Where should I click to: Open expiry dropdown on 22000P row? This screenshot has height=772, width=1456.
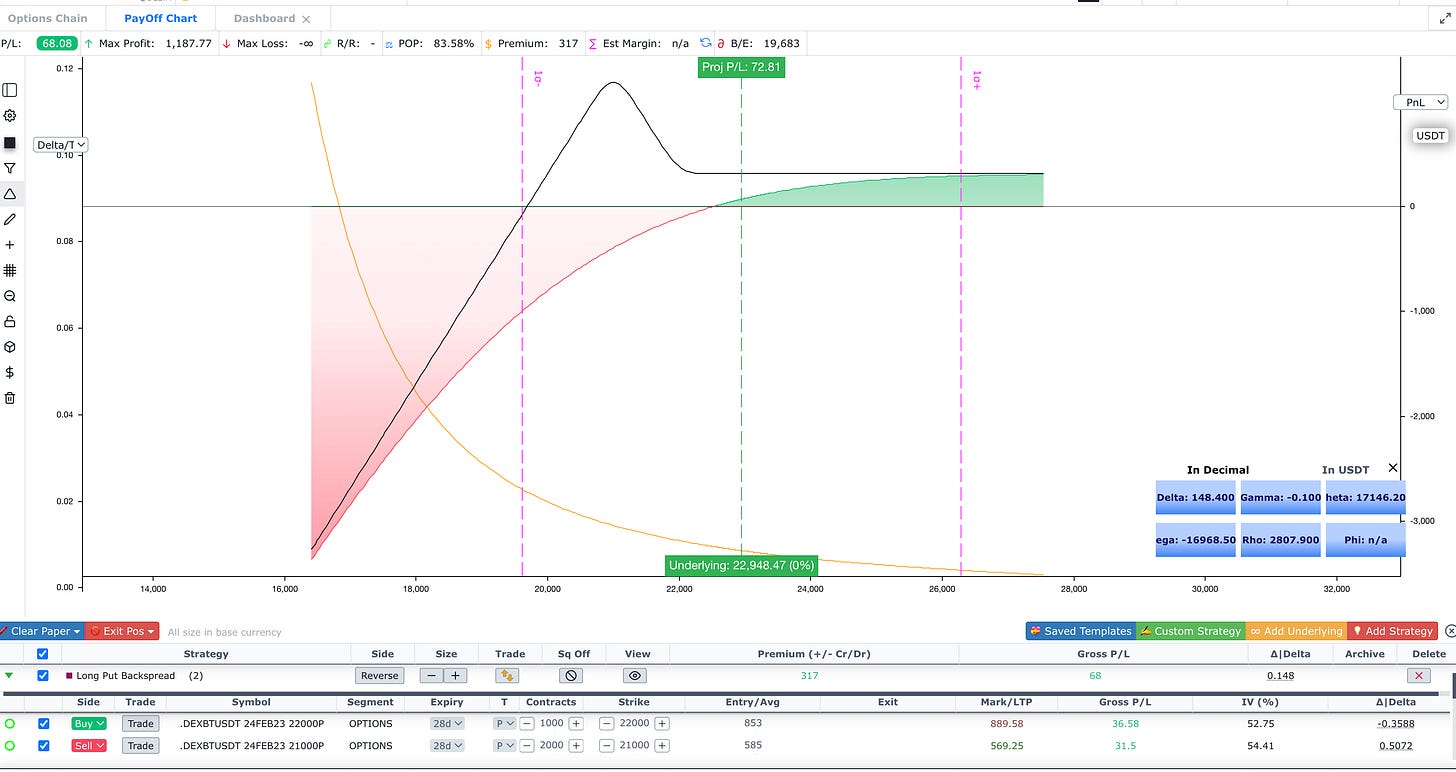click(x=447, y=724)
